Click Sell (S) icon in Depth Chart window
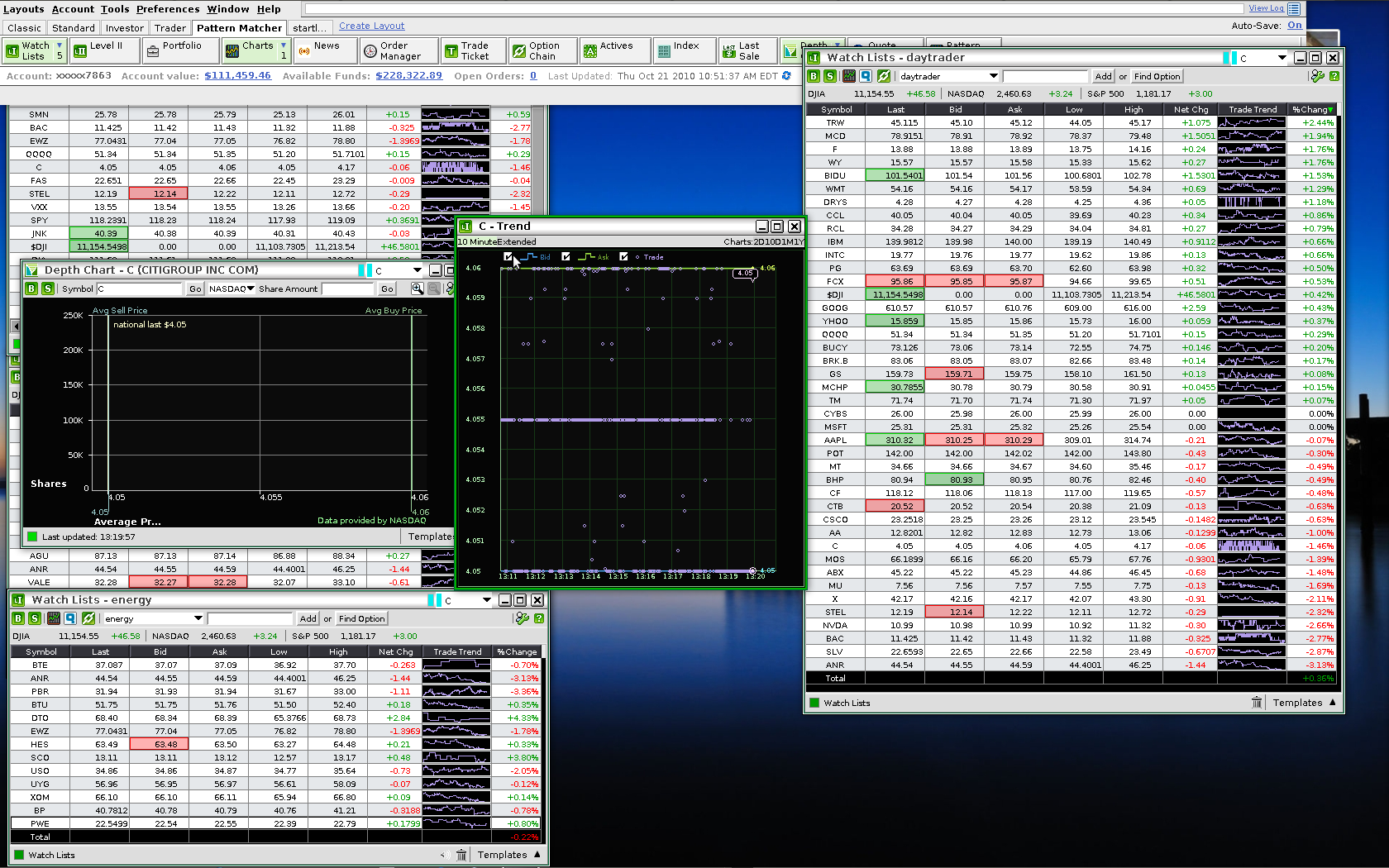Image resolution: width=1389 pixels, height=868 pixels. click(x=48, y=289)
